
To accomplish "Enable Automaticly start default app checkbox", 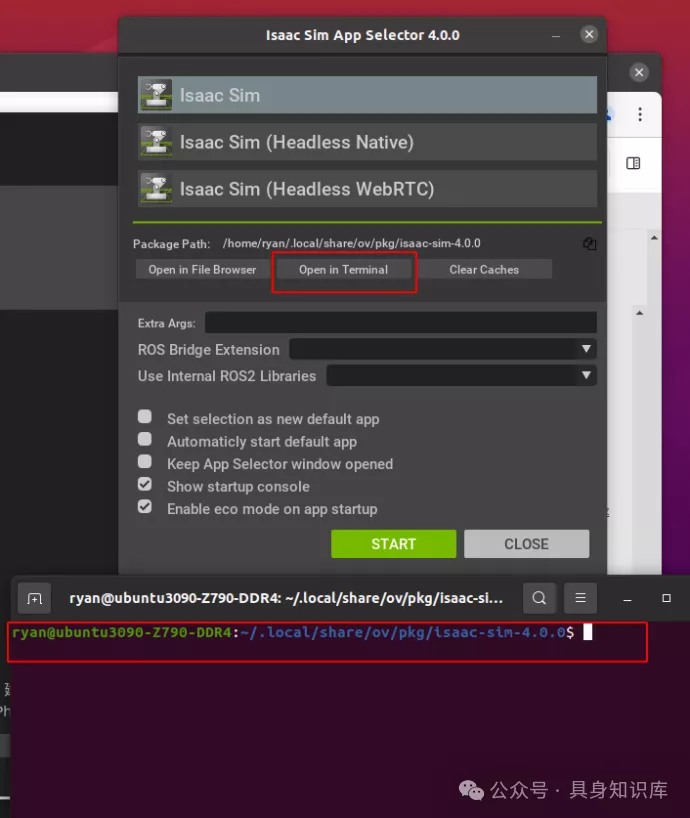I will 146,440.
